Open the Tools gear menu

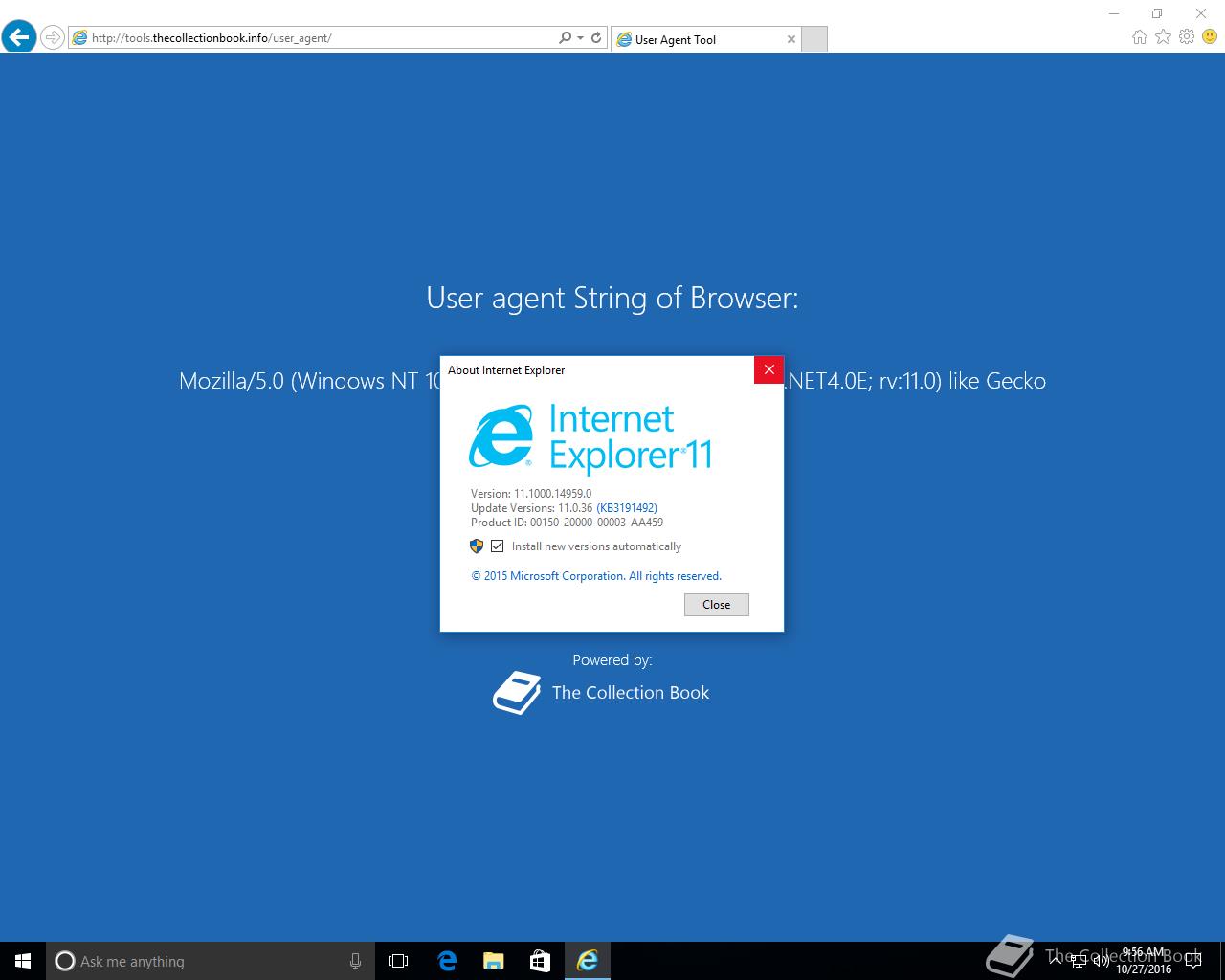1187,37
